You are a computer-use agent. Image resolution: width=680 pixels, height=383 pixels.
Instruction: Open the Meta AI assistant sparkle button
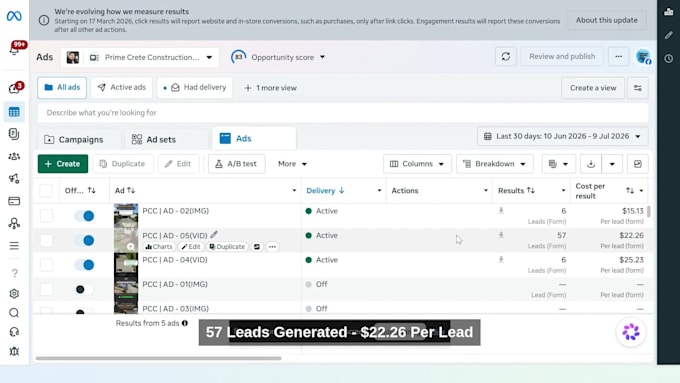pos(631,332)
